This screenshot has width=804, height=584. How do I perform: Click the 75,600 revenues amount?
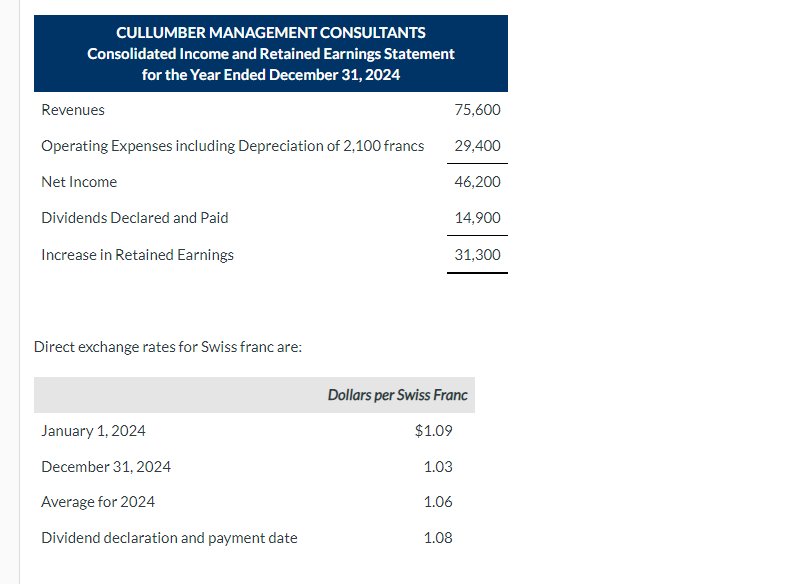tap(477, 110)
